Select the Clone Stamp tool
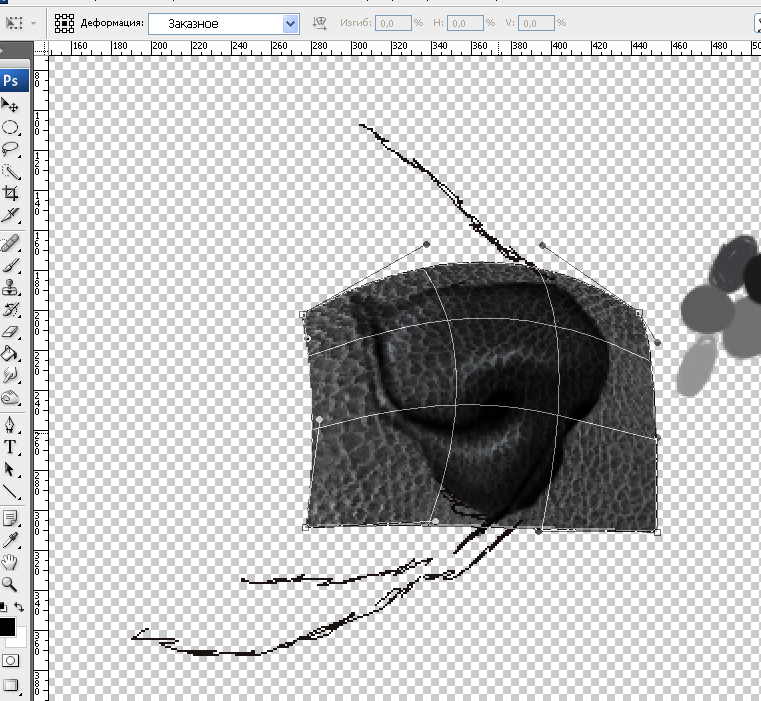 (10, 288)
